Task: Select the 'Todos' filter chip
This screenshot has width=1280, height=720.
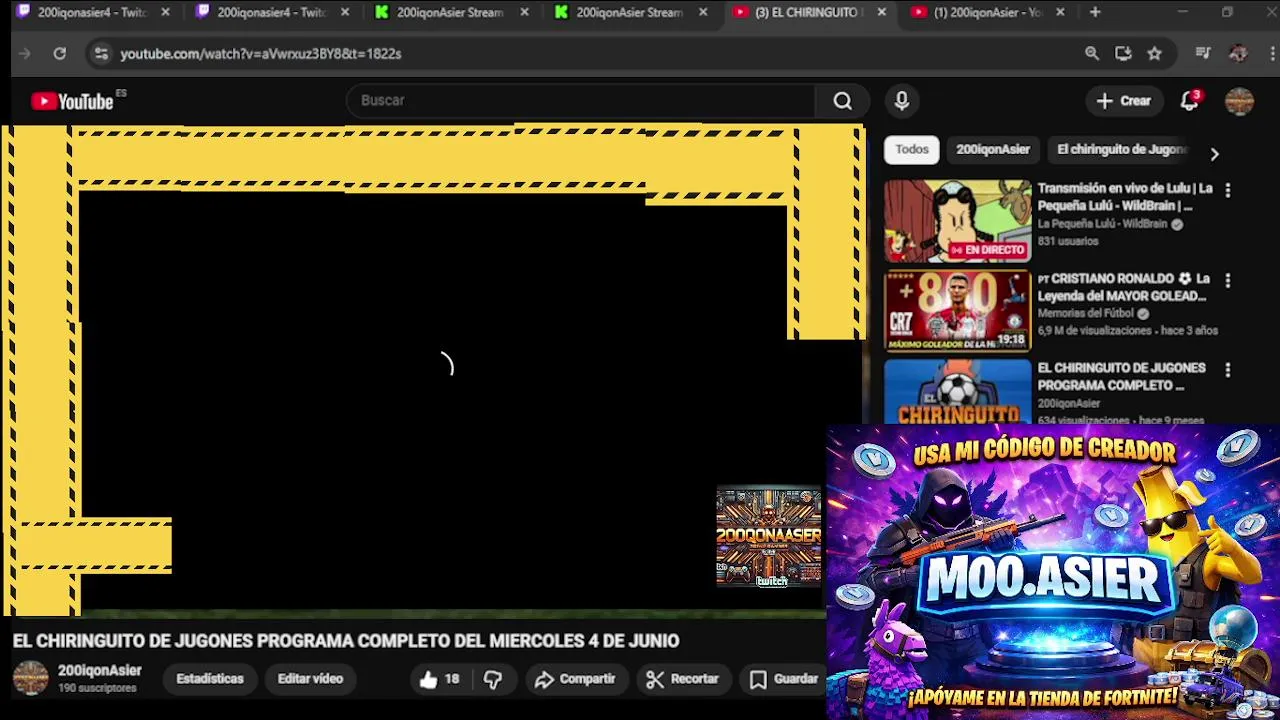Action: point(912,149)
